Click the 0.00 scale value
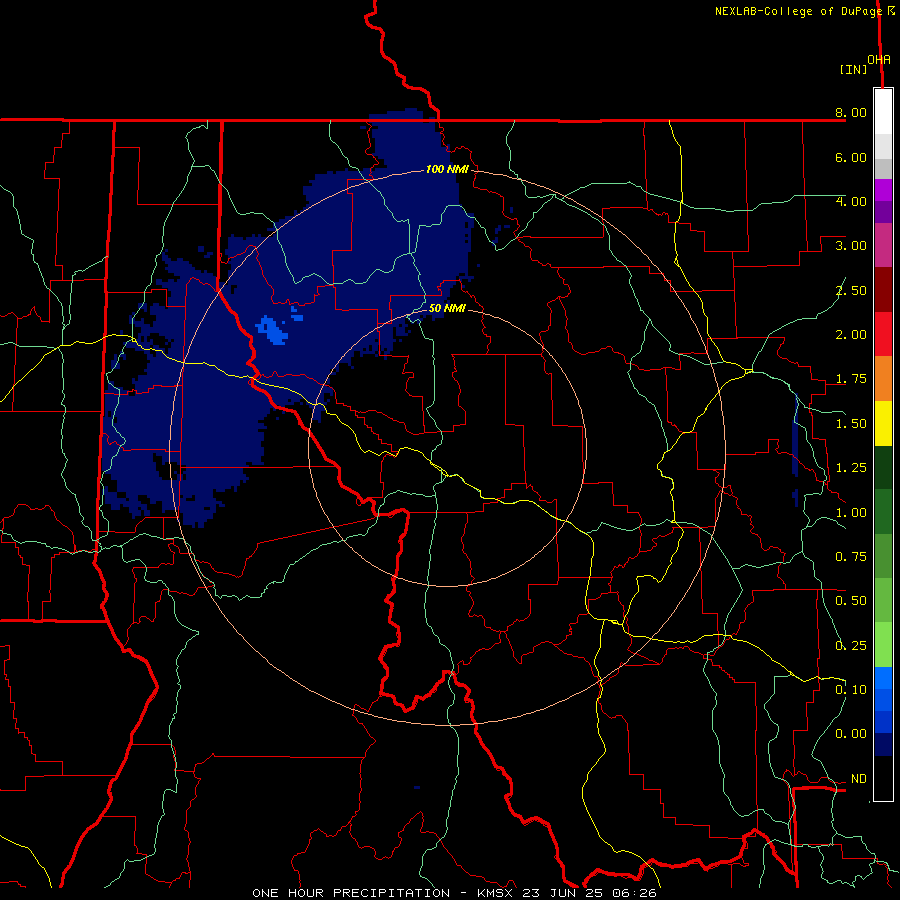 (851, 734)
